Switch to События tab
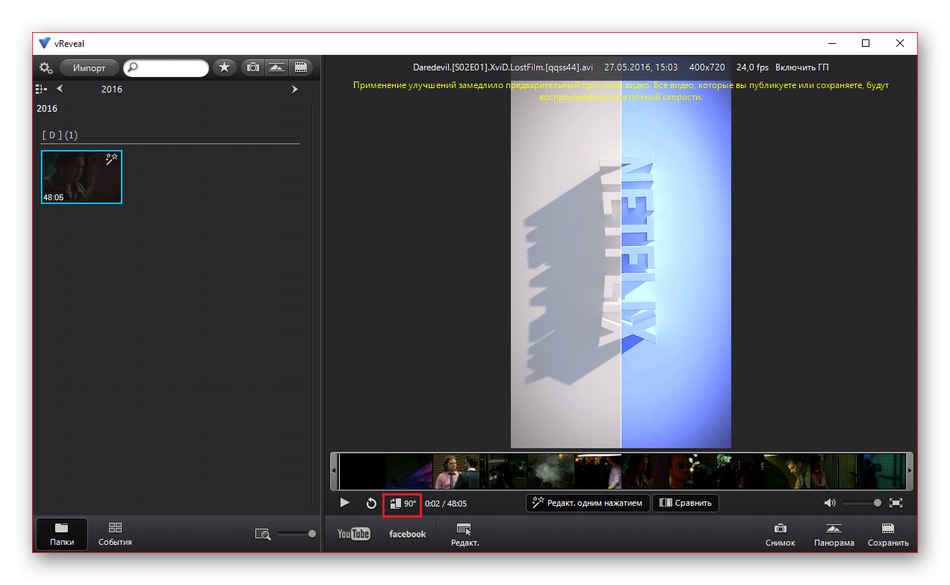950x585 pixels. click(x=115, y=534)
